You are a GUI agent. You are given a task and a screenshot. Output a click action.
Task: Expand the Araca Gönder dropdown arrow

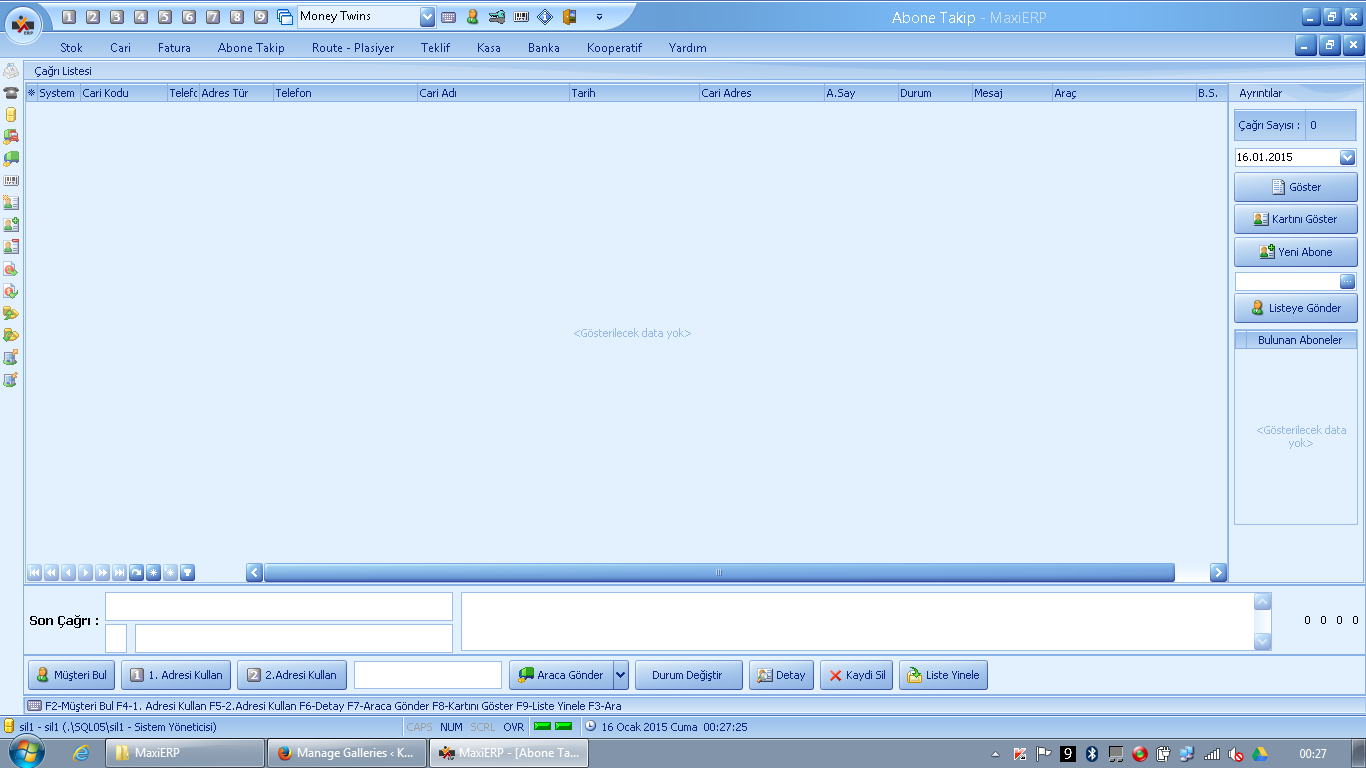621,675
